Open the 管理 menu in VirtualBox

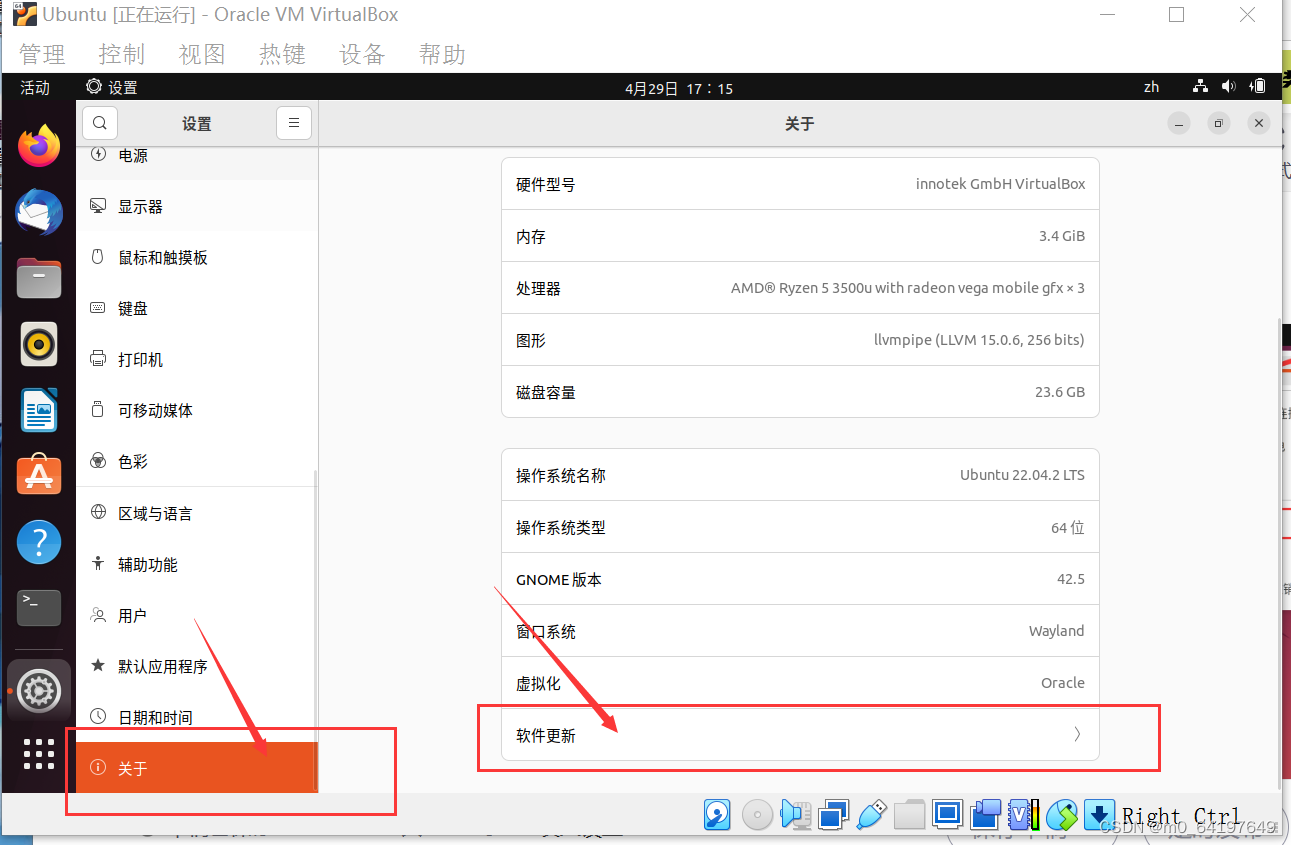point(42,54)
